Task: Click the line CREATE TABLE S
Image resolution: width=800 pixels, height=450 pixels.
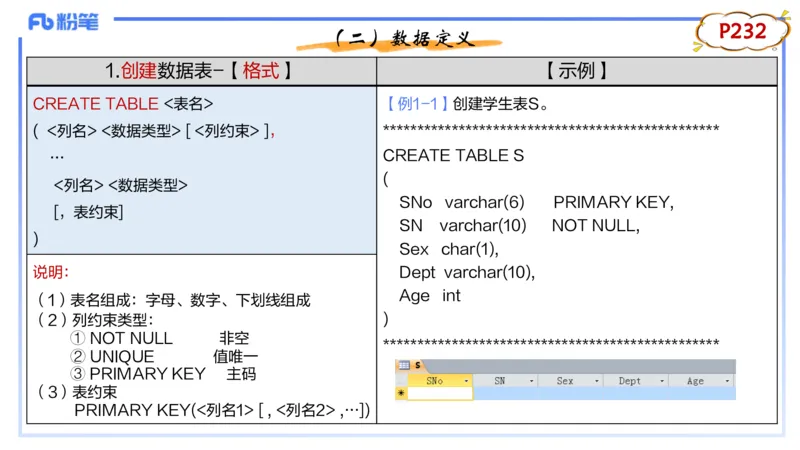Action: click(454, 155)
